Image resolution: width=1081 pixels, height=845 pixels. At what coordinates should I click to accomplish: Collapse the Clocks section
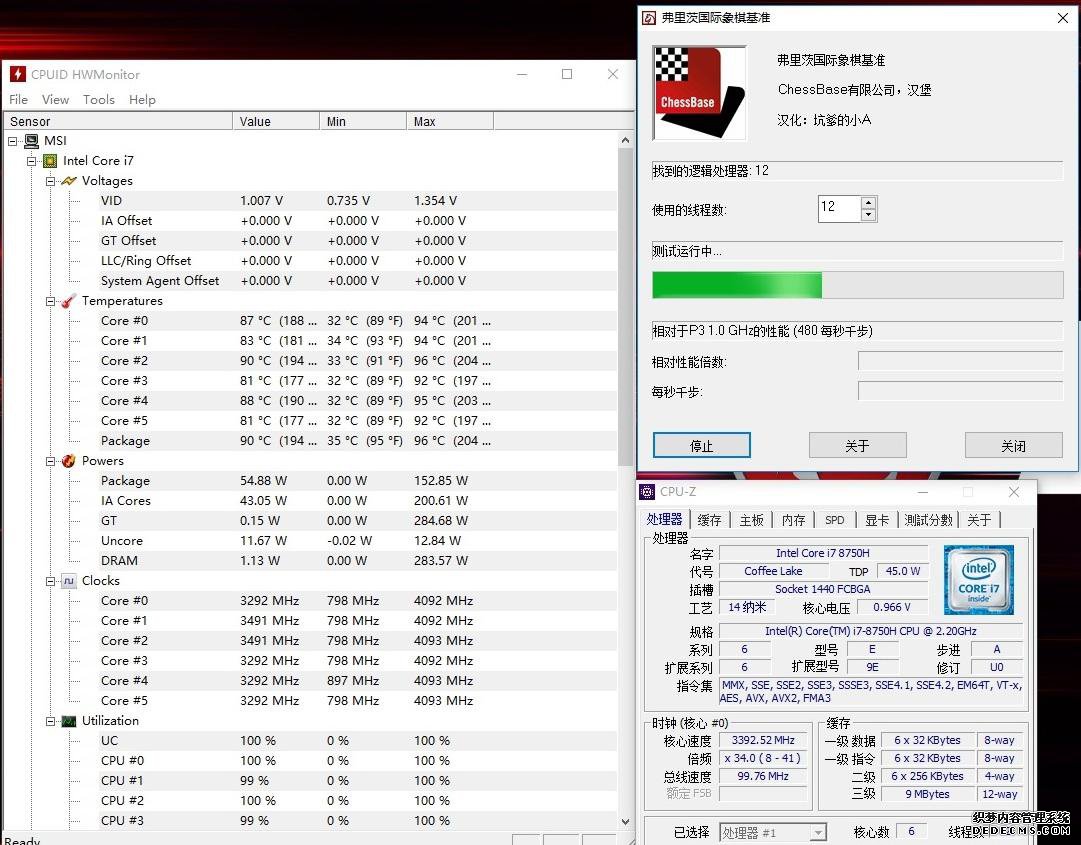(50, 581)
